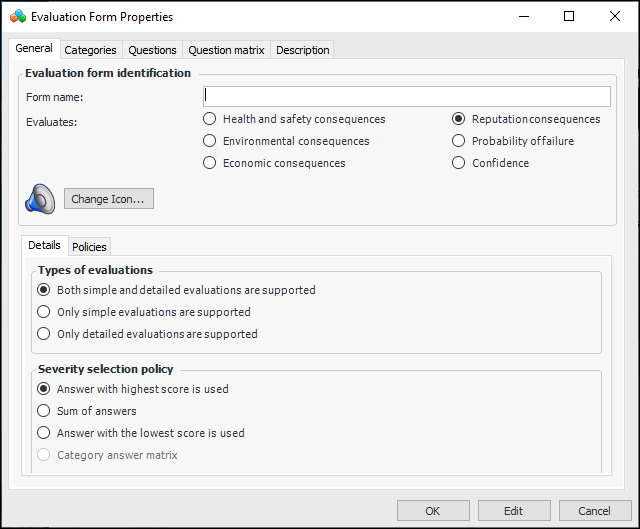Open the Description tab

pos(301,50)
